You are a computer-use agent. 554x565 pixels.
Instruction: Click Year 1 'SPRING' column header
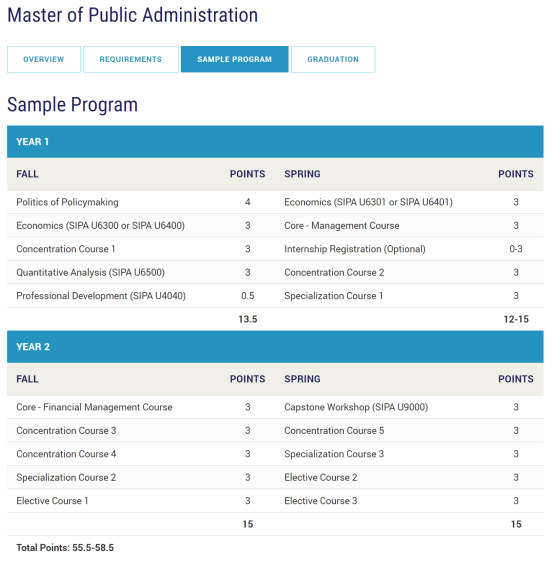(x=302, y=174)
